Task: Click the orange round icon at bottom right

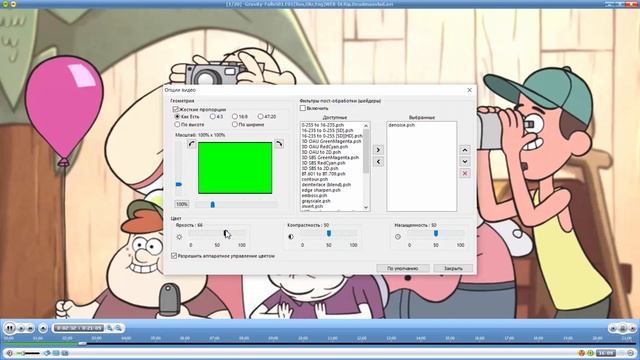Action: coord(582,353)
